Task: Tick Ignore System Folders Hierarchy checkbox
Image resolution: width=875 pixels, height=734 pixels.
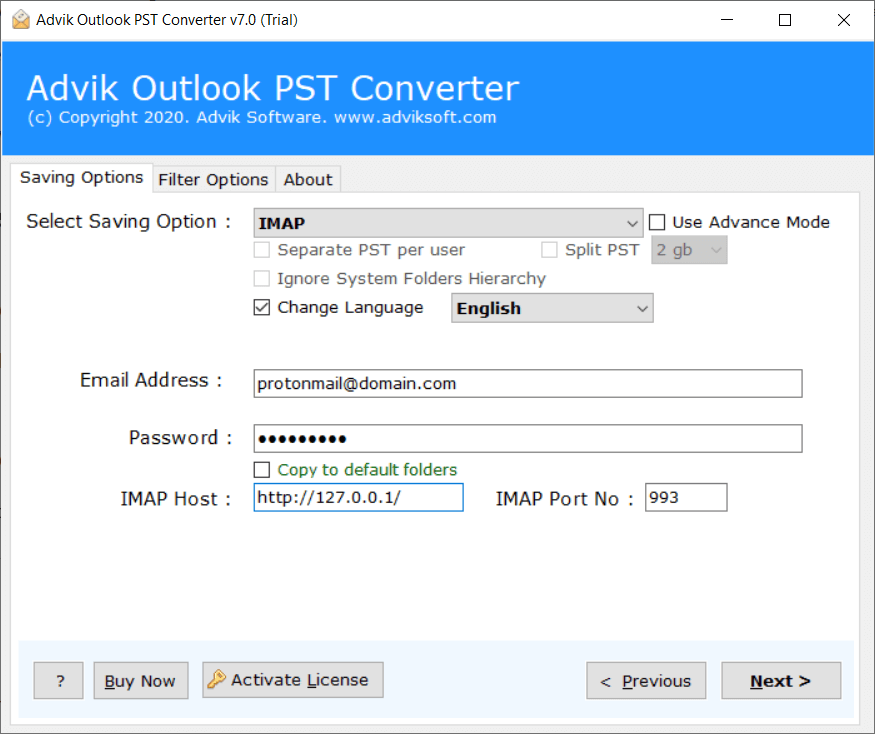Action: point(262,278)
